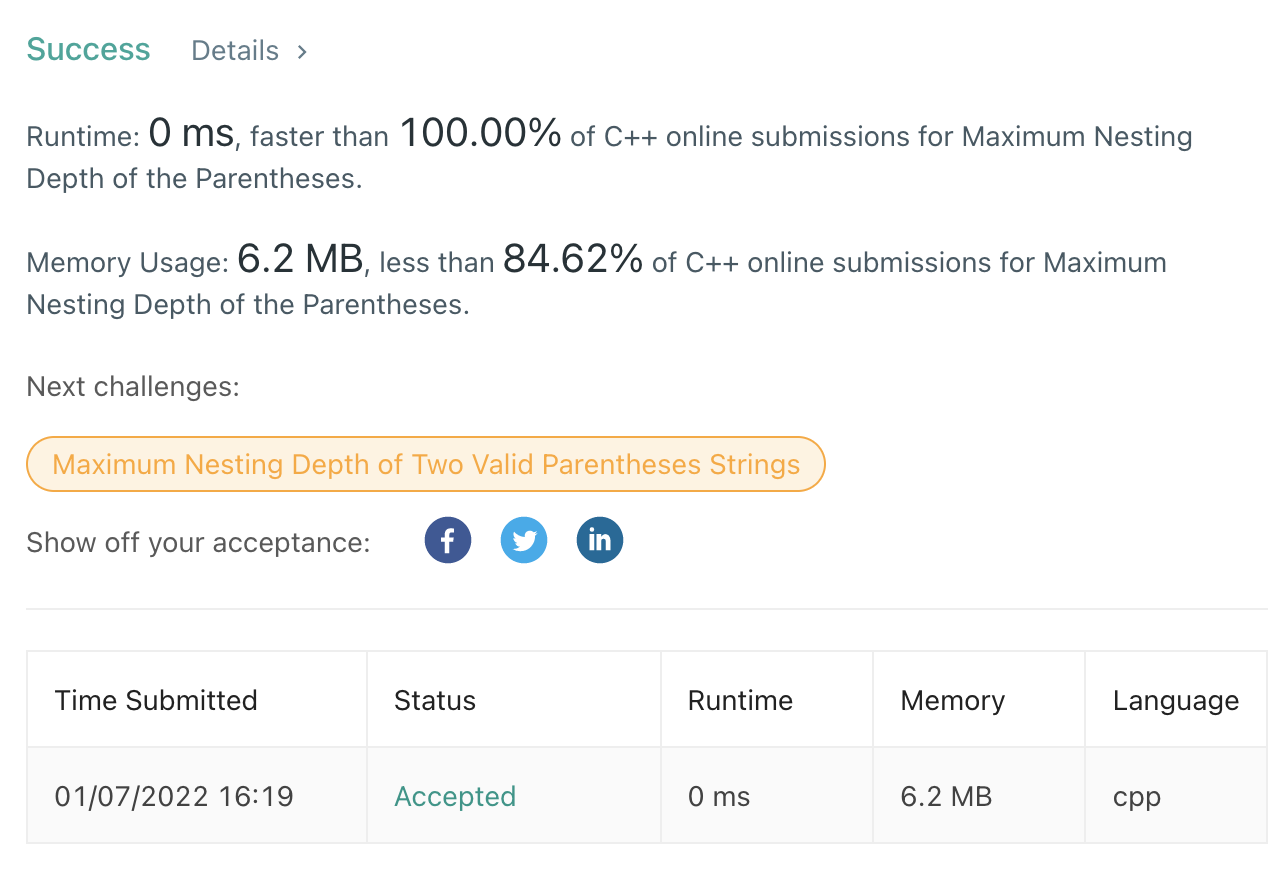Select the Memory column header
This screenshot has width=1288, height=886.
952,700
